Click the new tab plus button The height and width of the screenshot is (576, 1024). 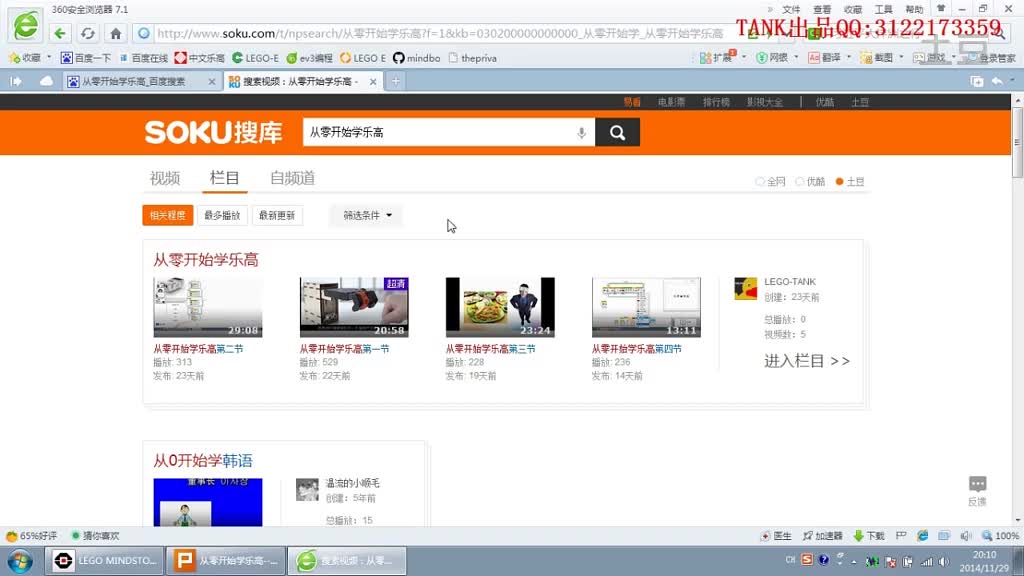[x=396, y=82]
